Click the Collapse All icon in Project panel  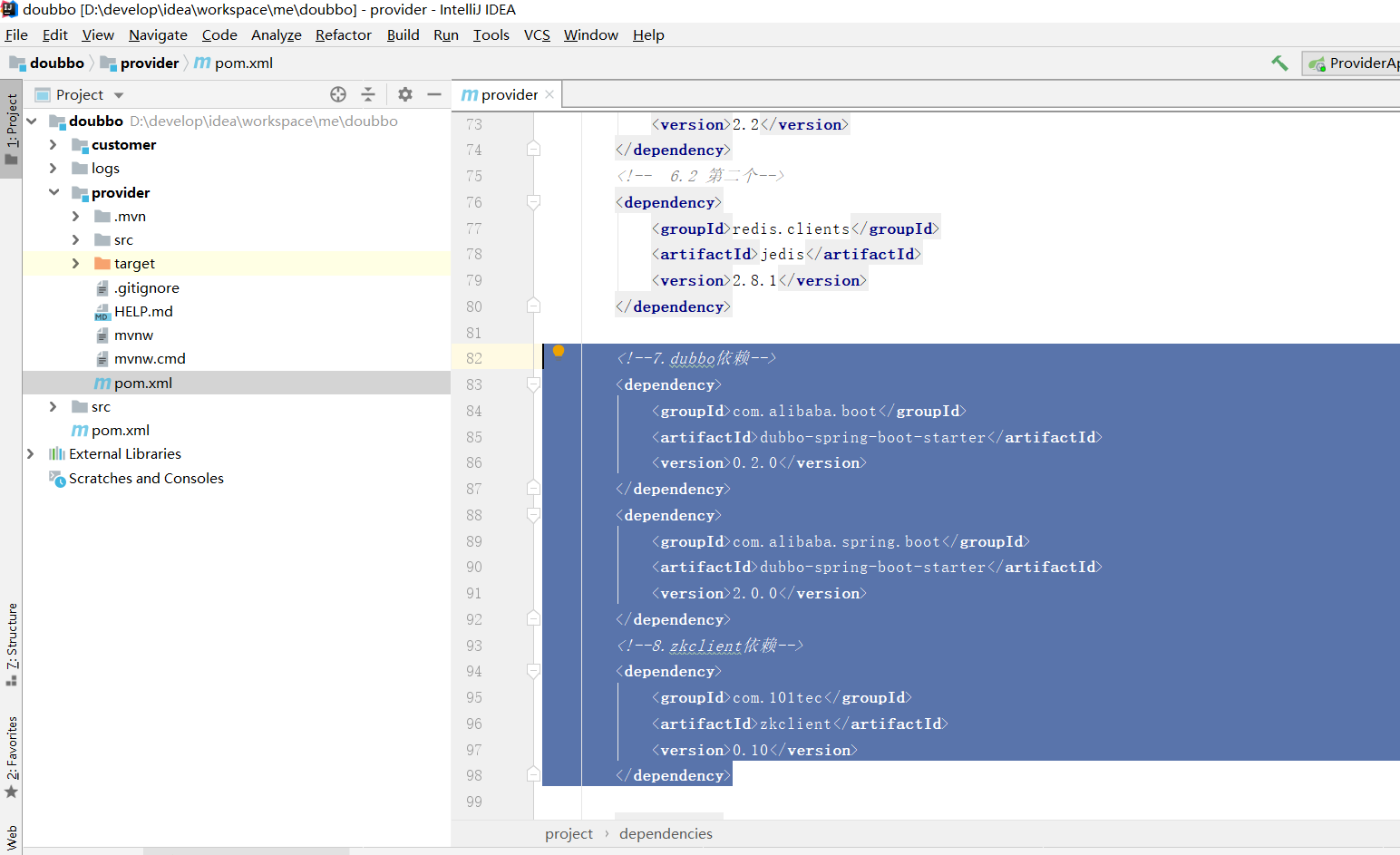click(x=368, y=94)
